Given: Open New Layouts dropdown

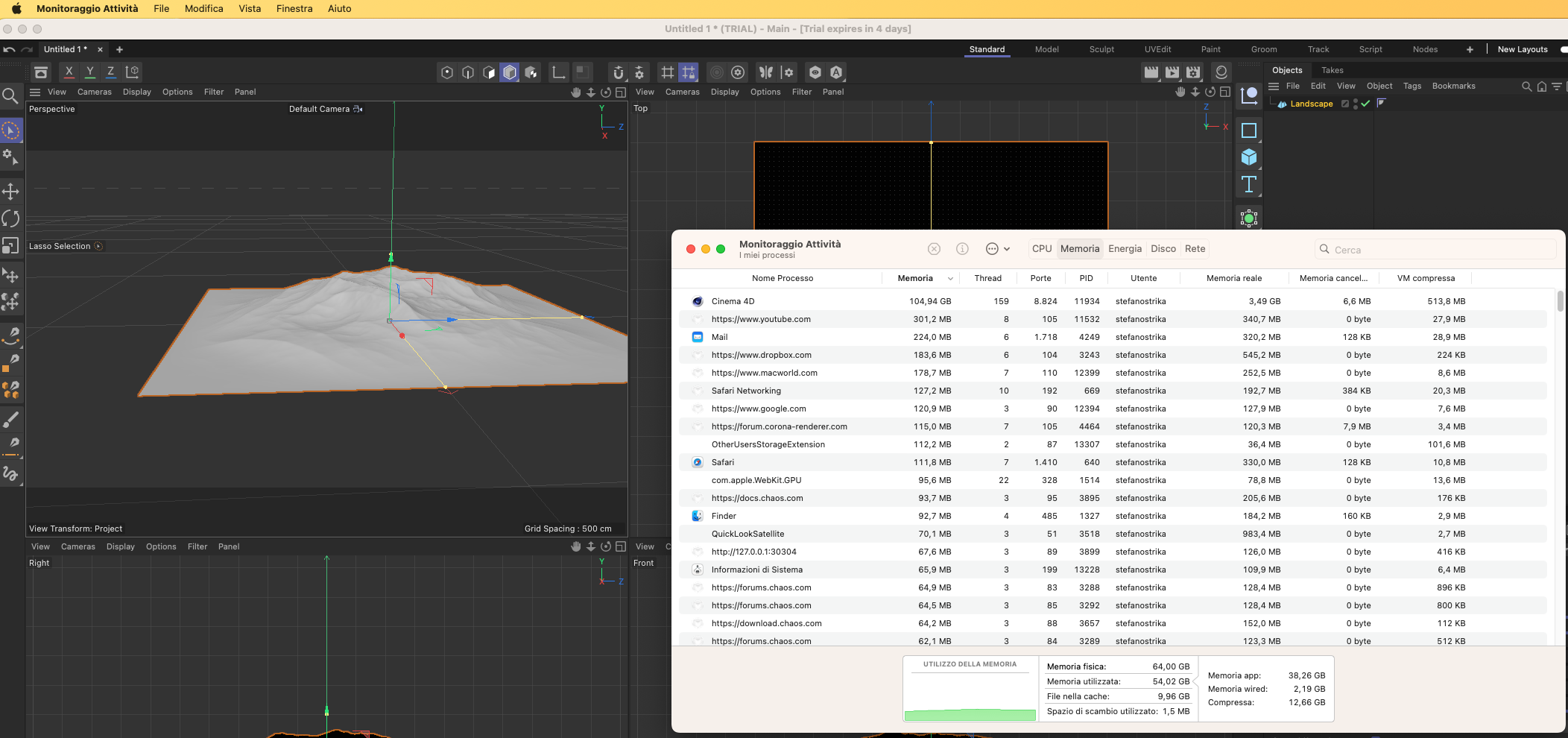Looking at the screenshot, I should coord(1522,49).
